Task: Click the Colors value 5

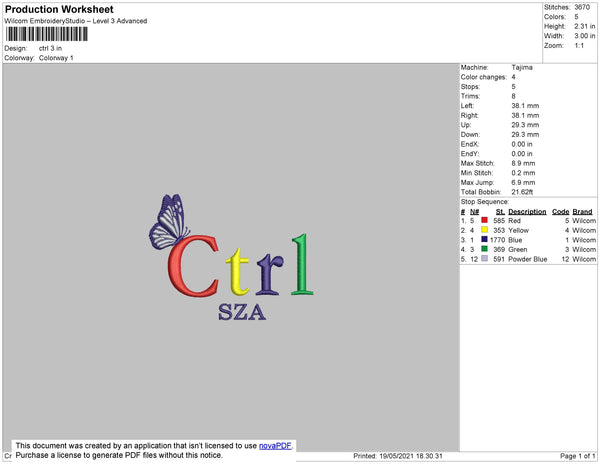Action: pyautogui.click(x=576, y=17)
